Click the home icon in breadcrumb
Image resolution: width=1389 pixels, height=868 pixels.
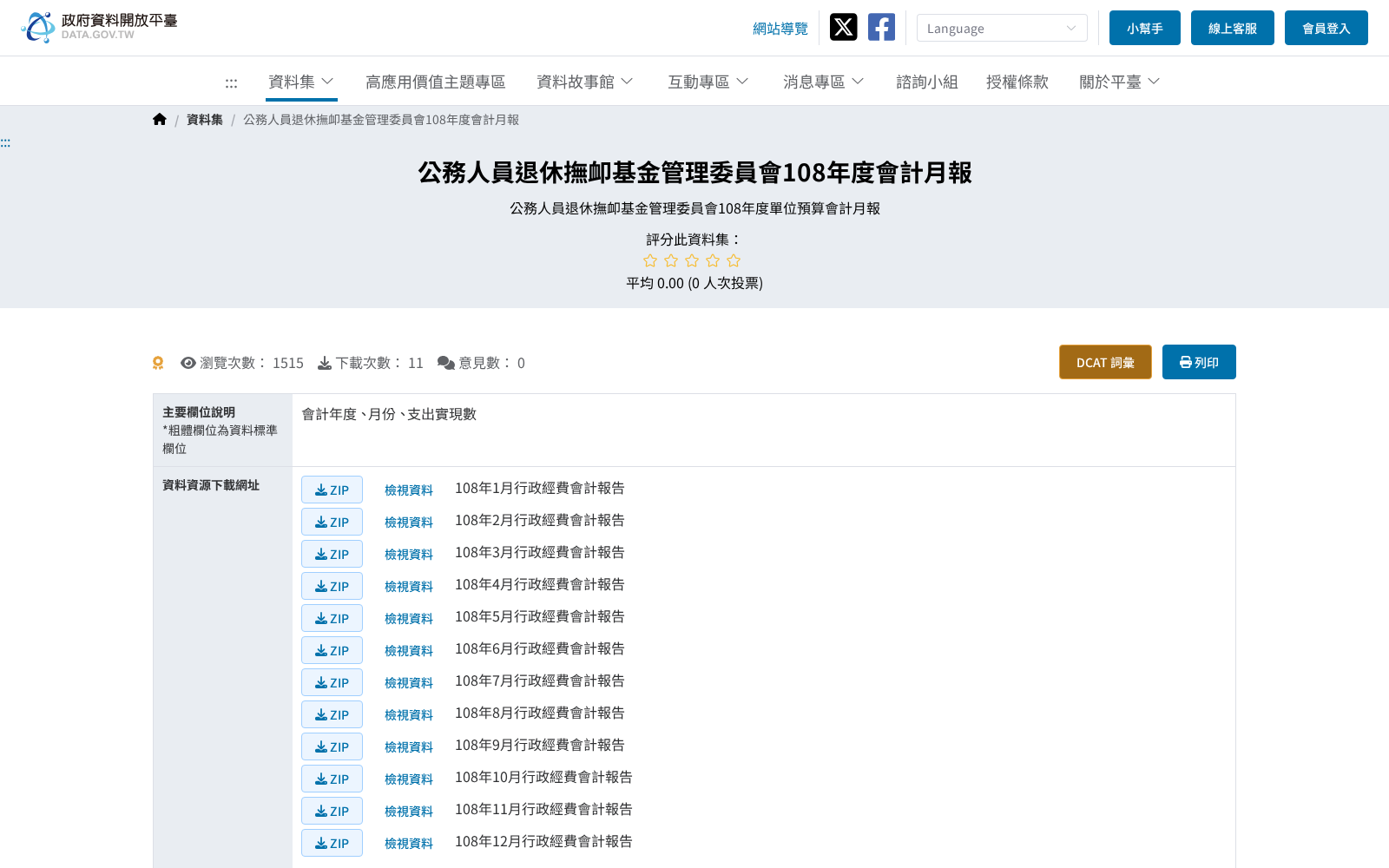click(x=160, y=120)
